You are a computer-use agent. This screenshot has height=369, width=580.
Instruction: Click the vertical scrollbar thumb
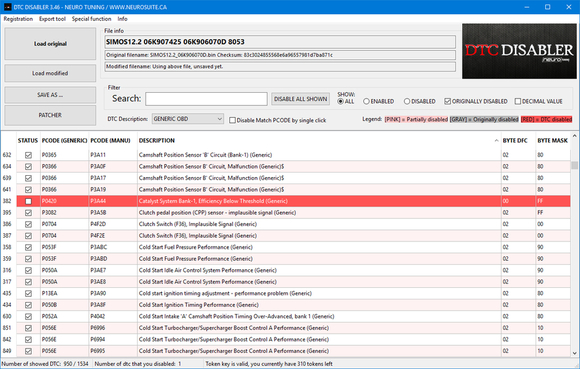click(x=574, y=165)
